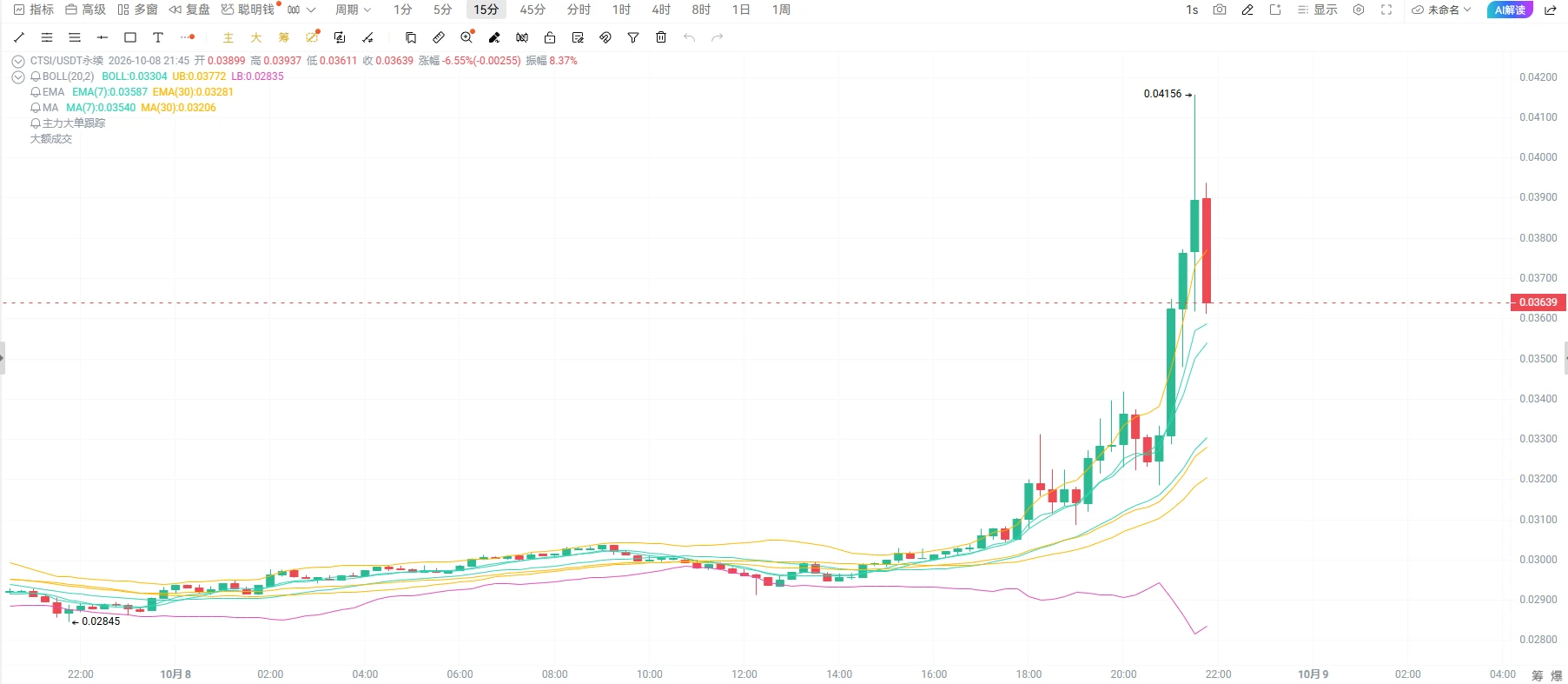Open the 指标 indicators menu

[x=34, y=10]
